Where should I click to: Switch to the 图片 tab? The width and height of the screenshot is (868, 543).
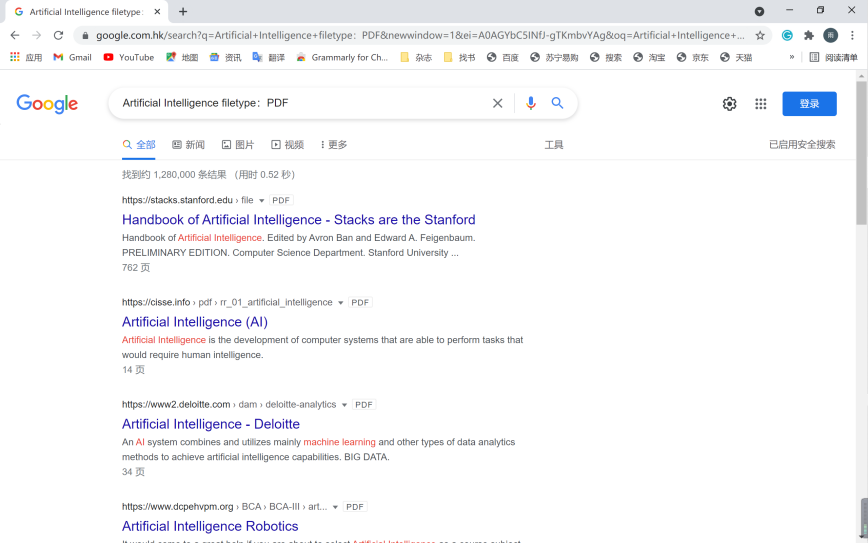(238, 144)
